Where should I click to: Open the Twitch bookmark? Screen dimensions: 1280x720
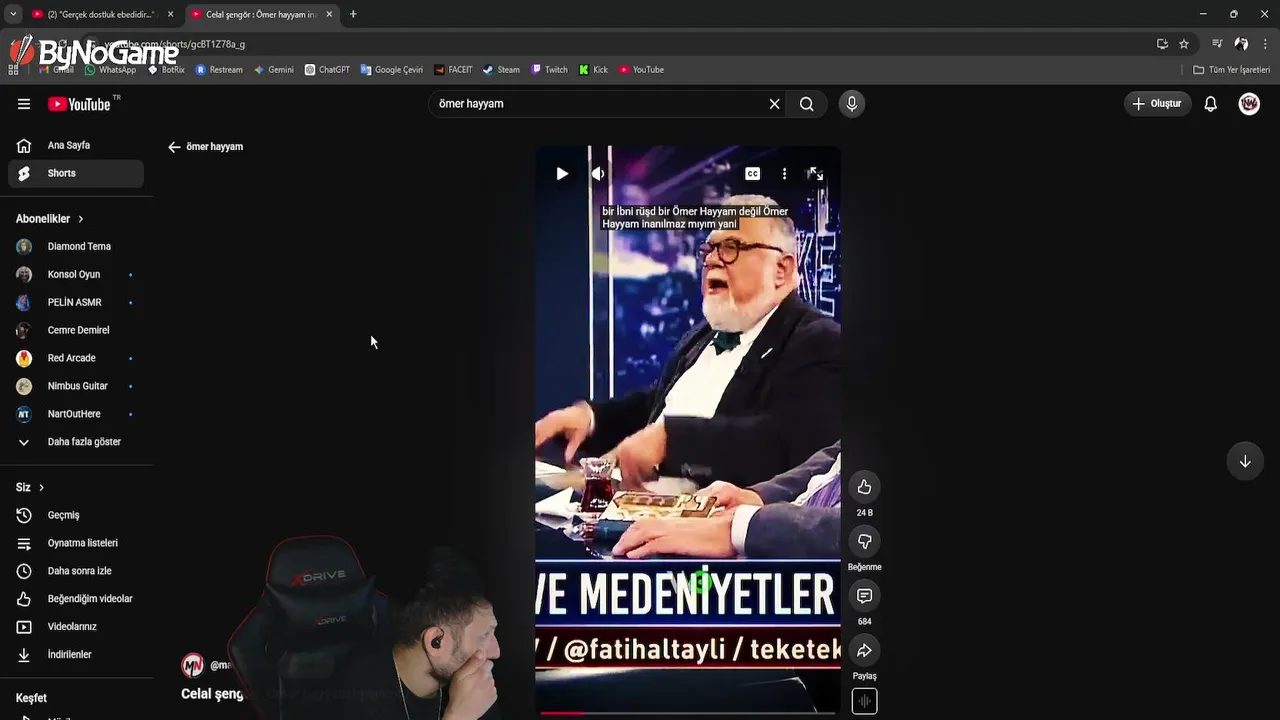549,70
